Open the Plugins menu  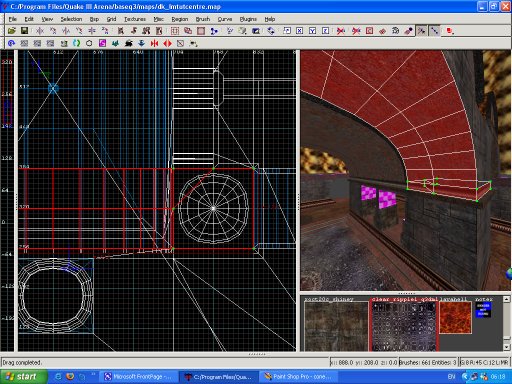pos(248,19)
